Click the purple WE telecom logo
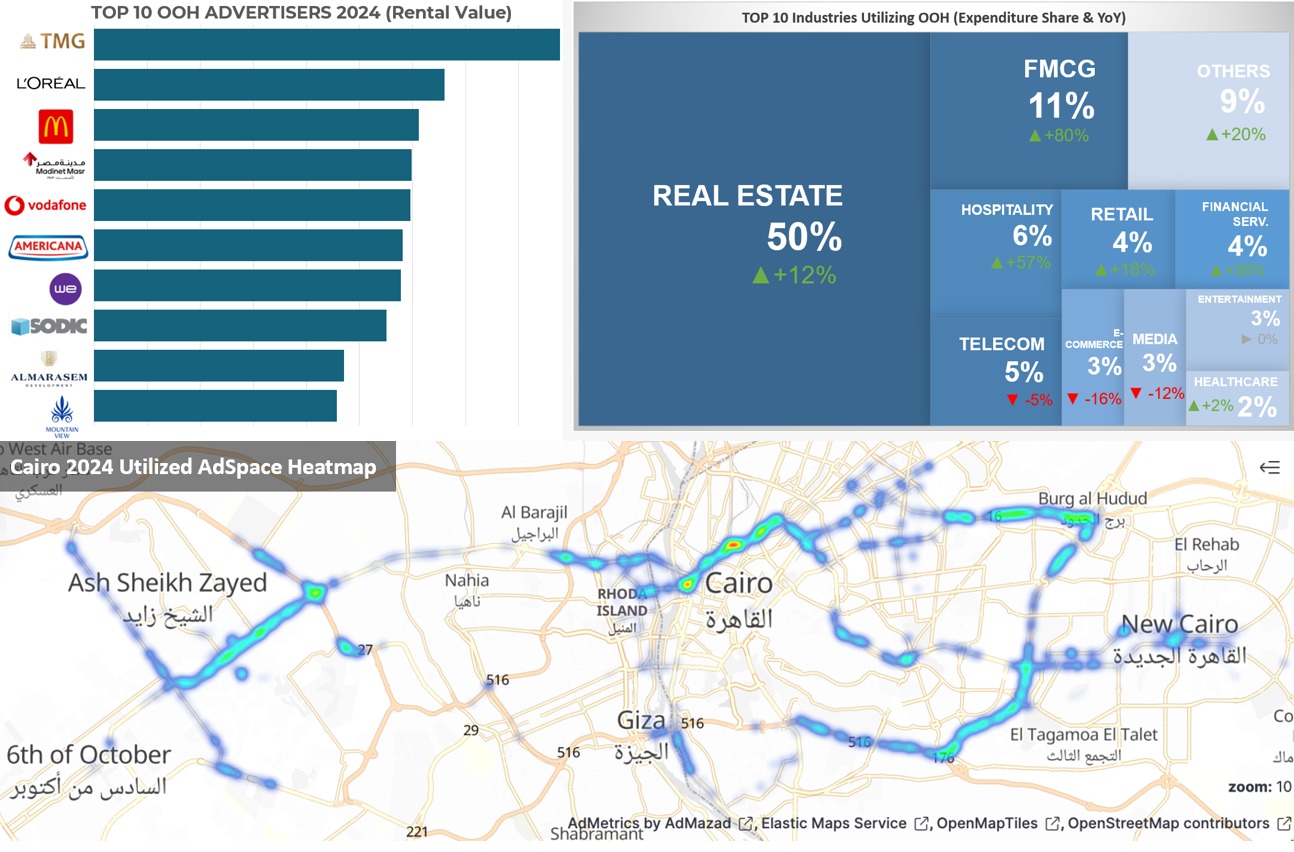Screen dimensions: 1294x852 (66, 289)
